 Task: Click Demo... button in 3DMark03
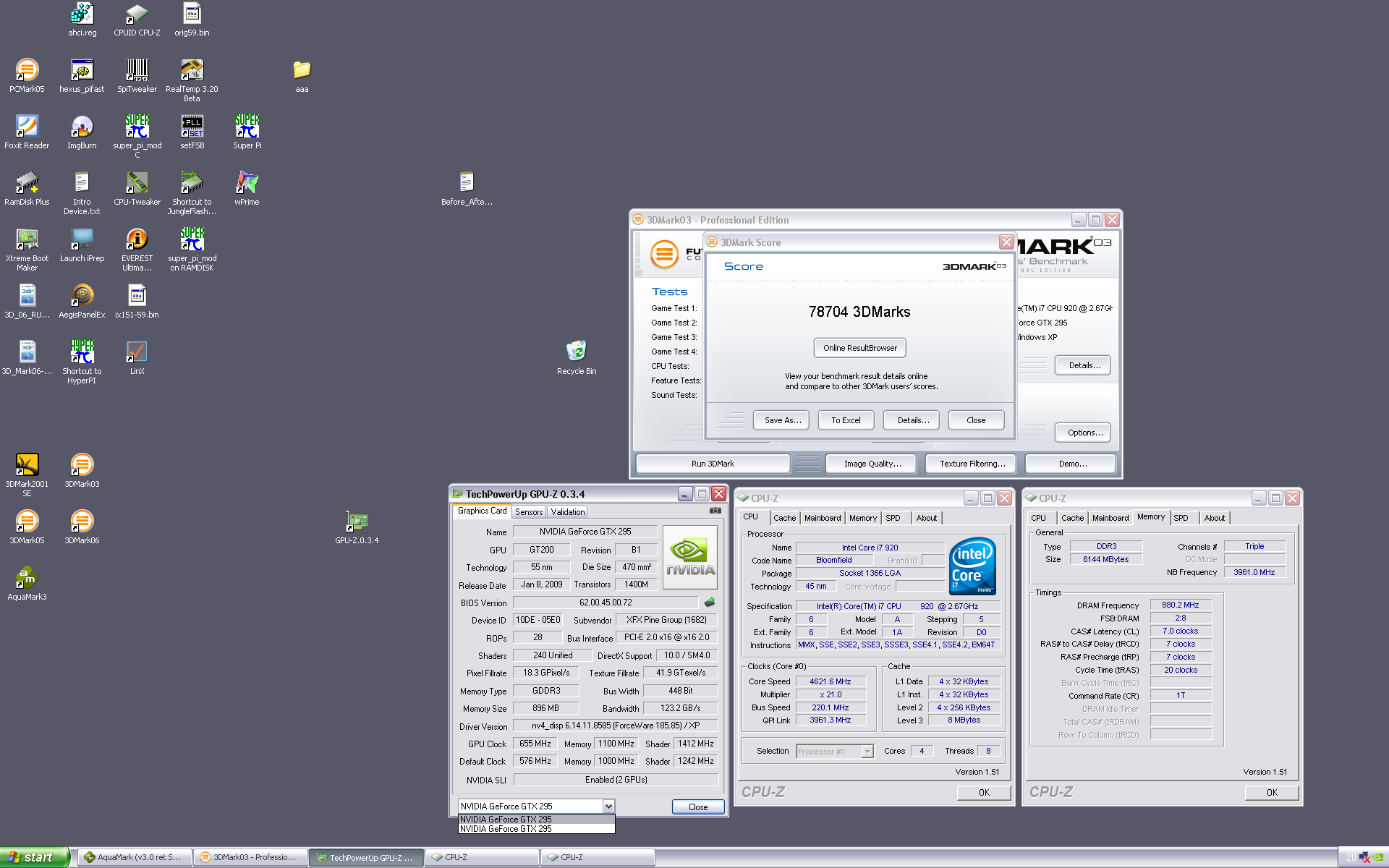pos(1072,464)
